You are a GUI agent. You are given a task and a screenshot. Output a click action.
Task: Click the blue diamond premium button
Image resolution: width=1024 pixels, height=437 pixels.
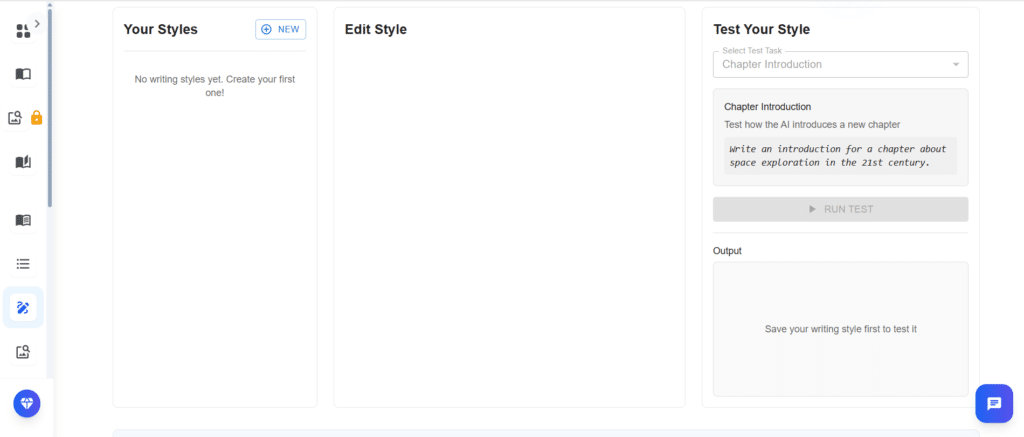tap(27, 403)
